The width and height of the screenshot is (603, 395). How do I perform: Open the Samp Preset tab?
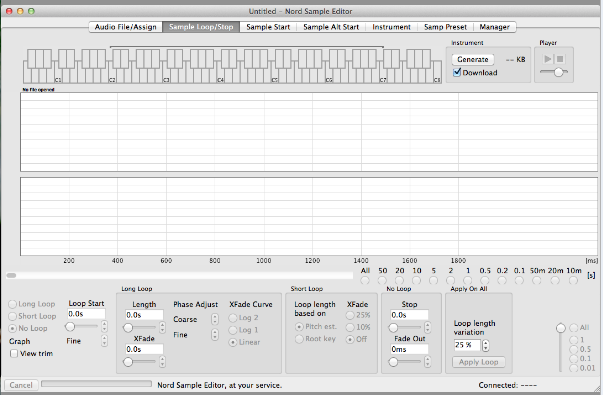click(x=445, y=27)
